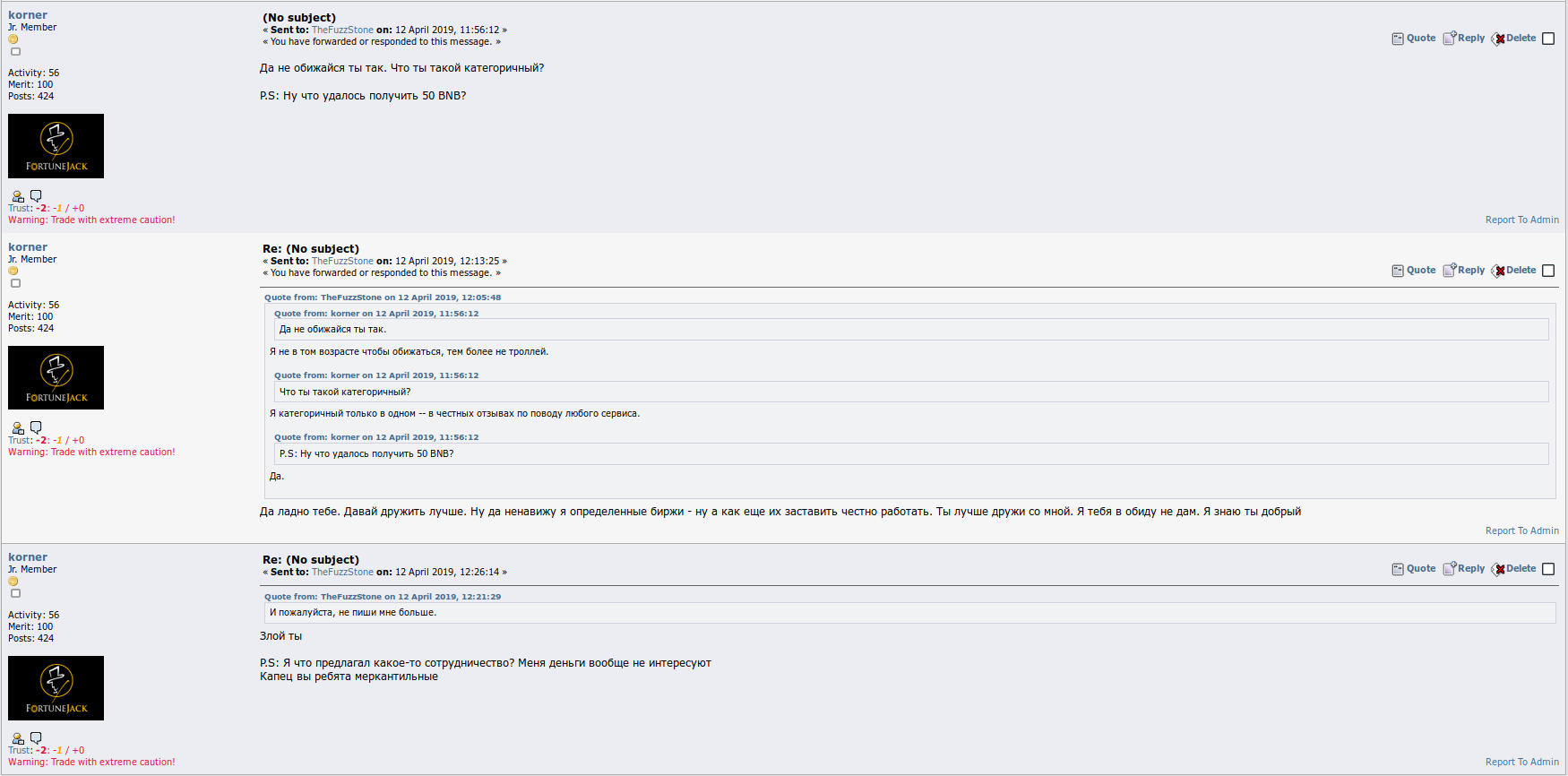Open TheFuzzStone recipient link in first message
This screenshot has width=1568, height=776.
pos(342,30)
